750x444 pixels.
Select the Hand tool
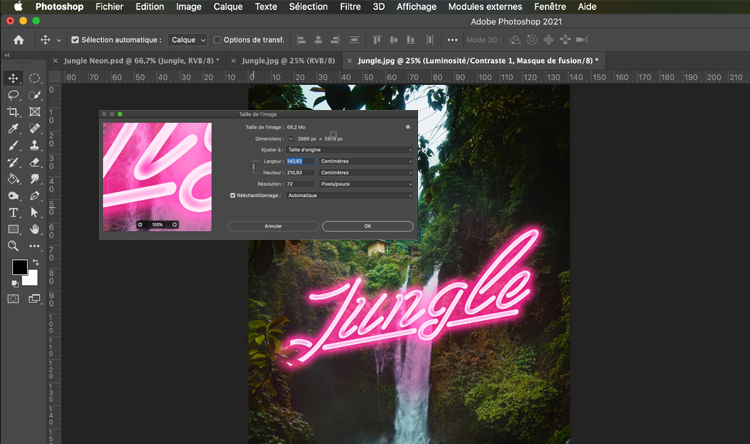click(35, 229)
